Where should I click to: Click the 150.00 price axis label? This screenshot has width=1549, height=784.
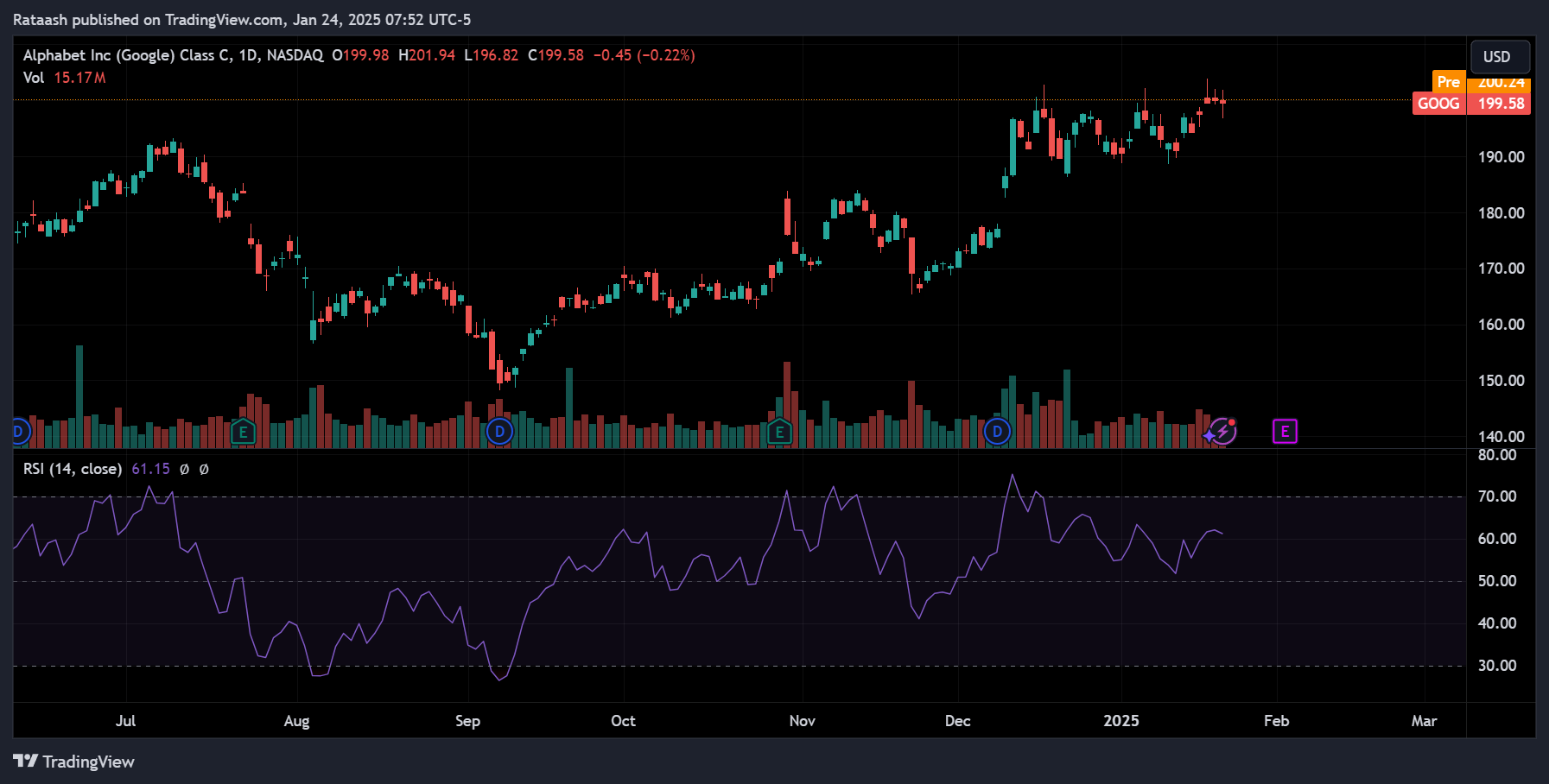tap(1501, 381)
